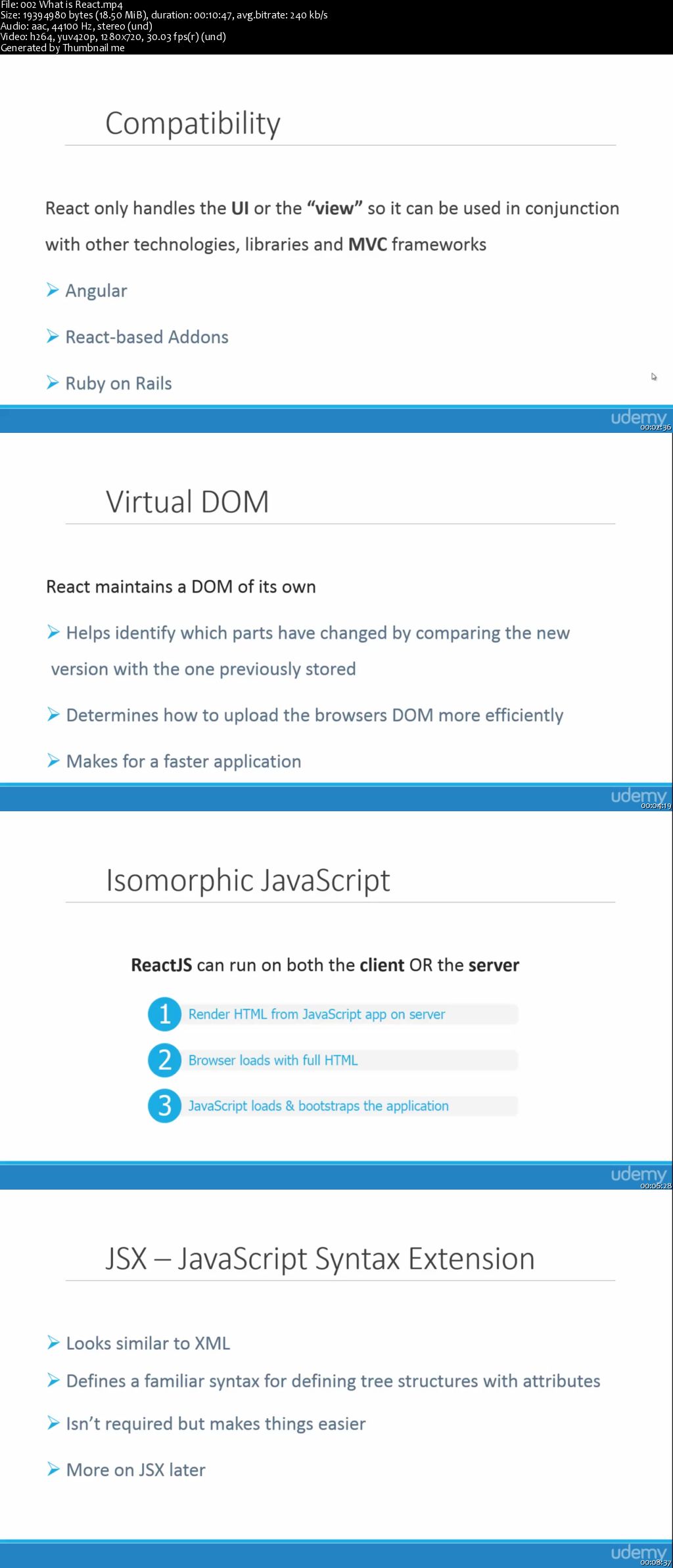Image resolution: width=673 pixels, height=1568 pixels.
Task: Click the Audio codec info line
Action: click(x=76, y=26)
